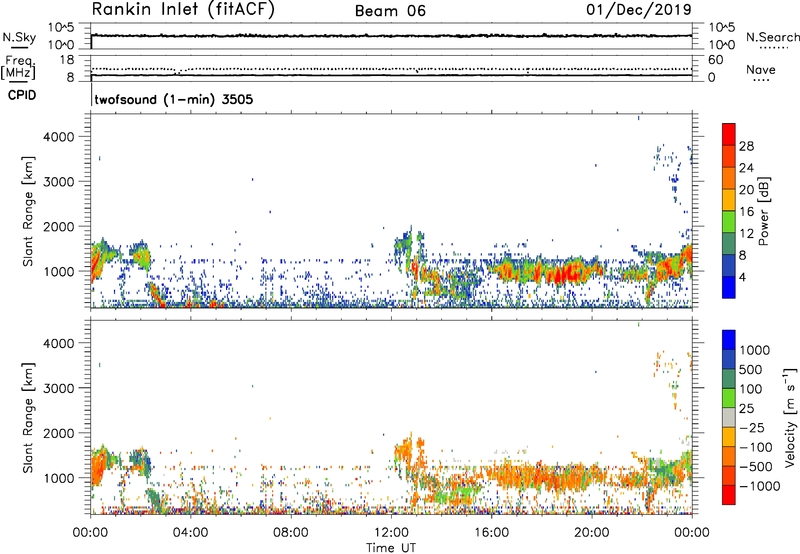Click the "20:00" time tick label
Image resolution: width=800 pixels, height=554 pixels.
click(x=591, y=533)
